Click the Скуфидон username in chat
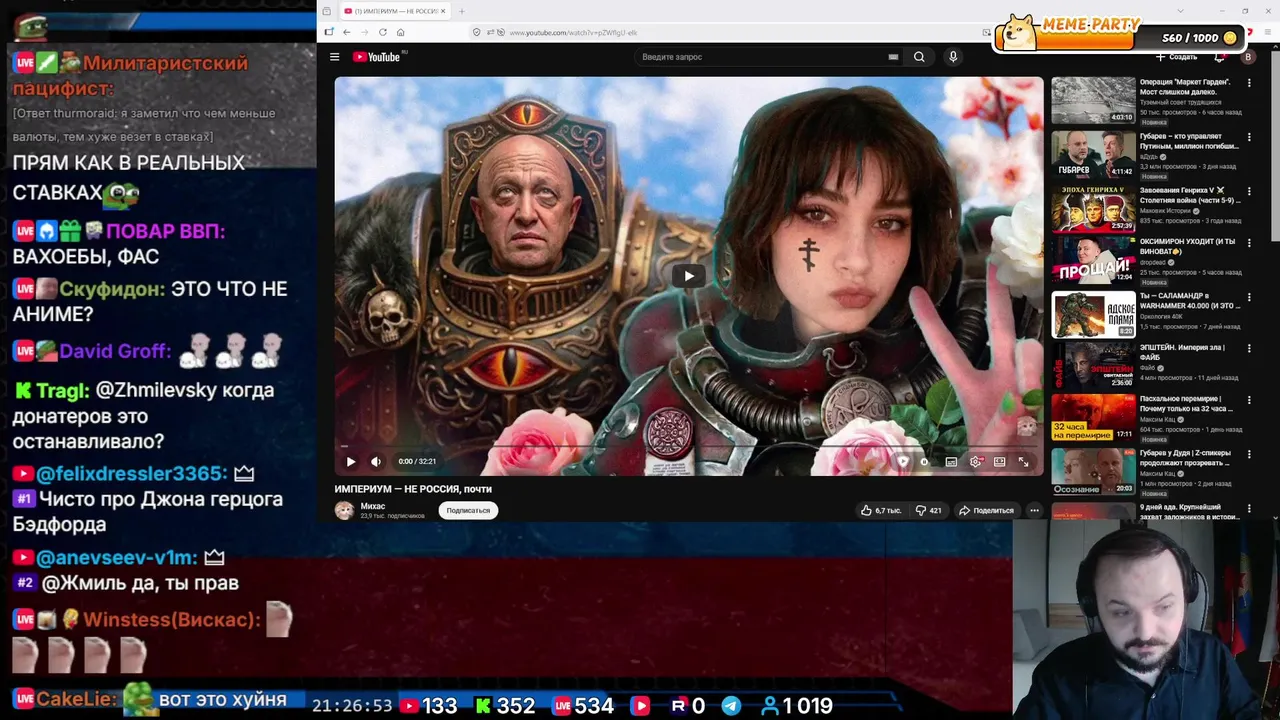This screenshot has height=720, width=1280. [x=112, y=289]
